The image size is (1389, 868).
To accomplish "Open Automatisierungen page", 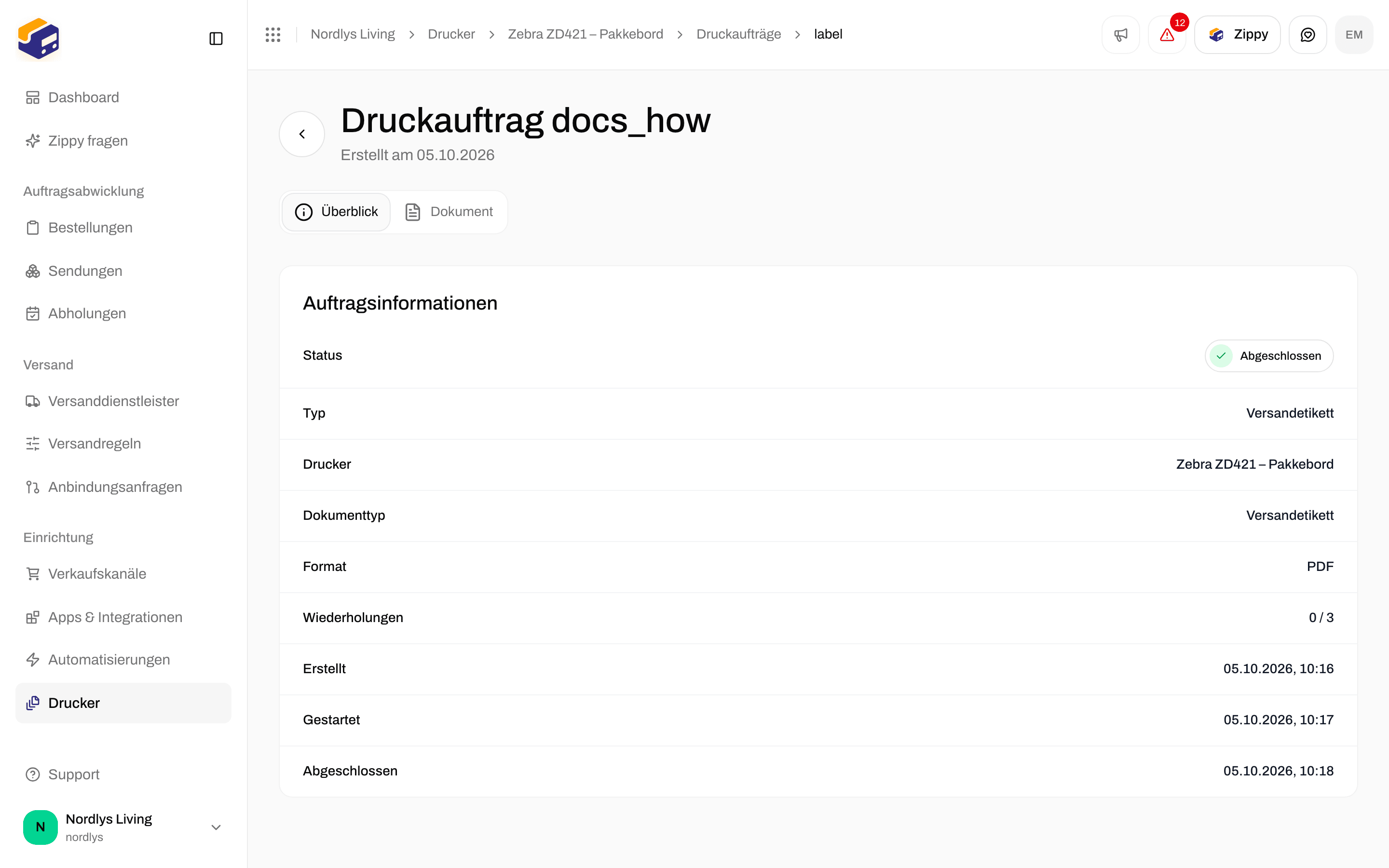I will (123, 660).
